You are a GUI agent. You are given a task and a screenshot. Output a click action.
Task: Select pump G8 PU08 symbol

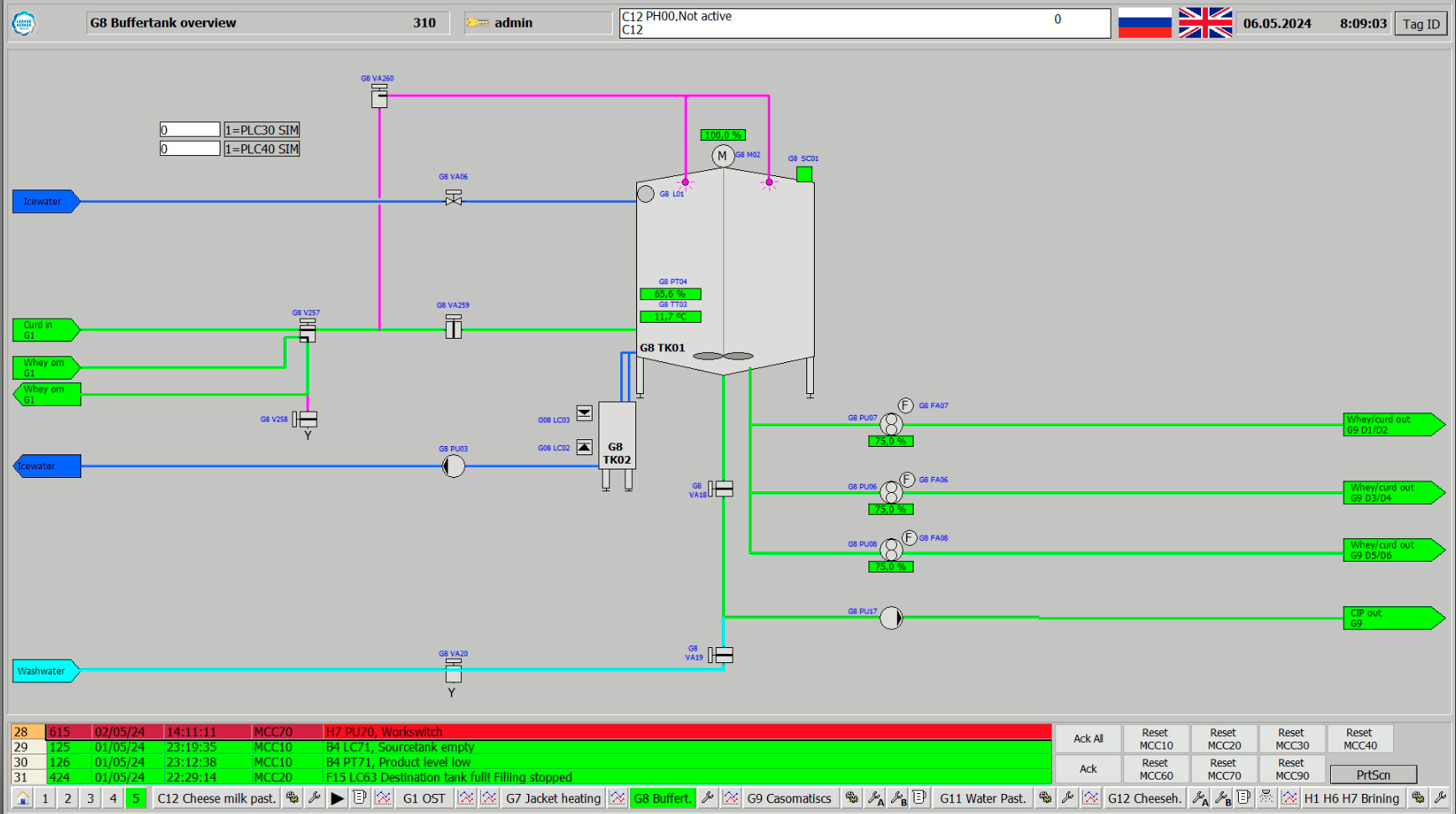(891, 550)
